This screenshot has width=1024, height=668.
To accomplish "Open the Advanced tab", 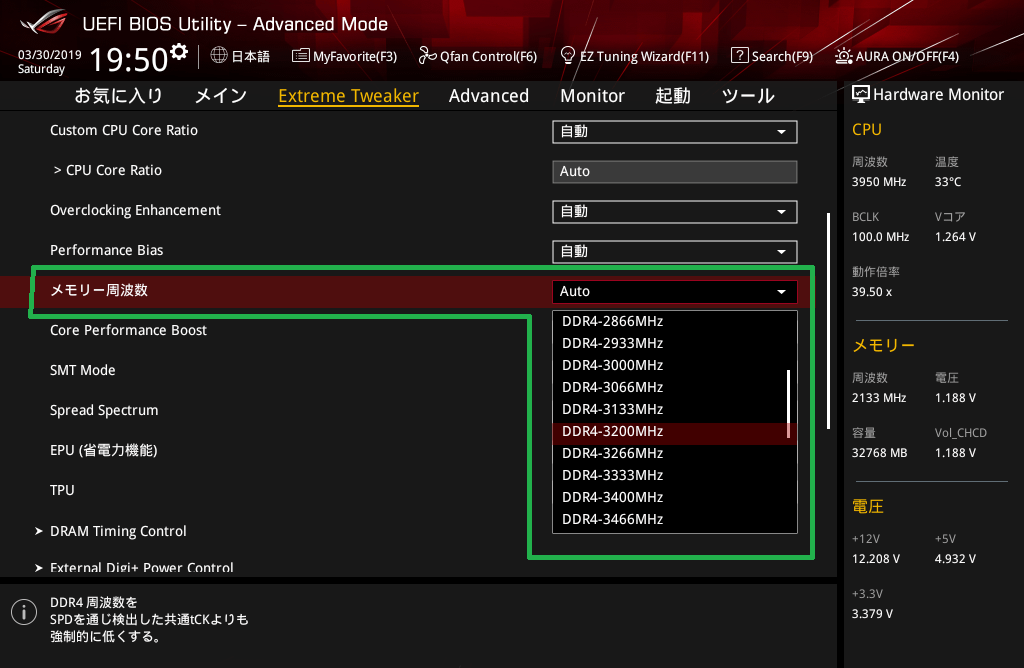I will (x=488, y=95).
